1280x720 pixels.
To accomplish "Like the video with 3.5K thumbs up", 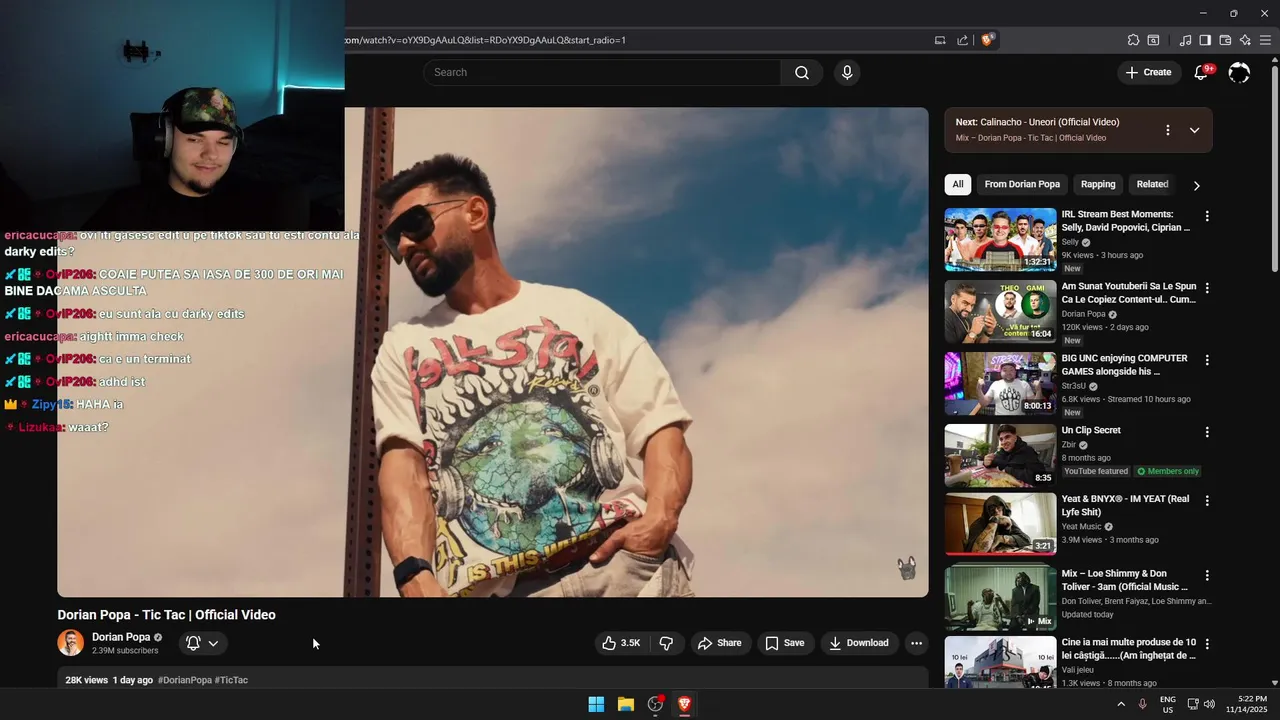I will (x=621, y=643).
